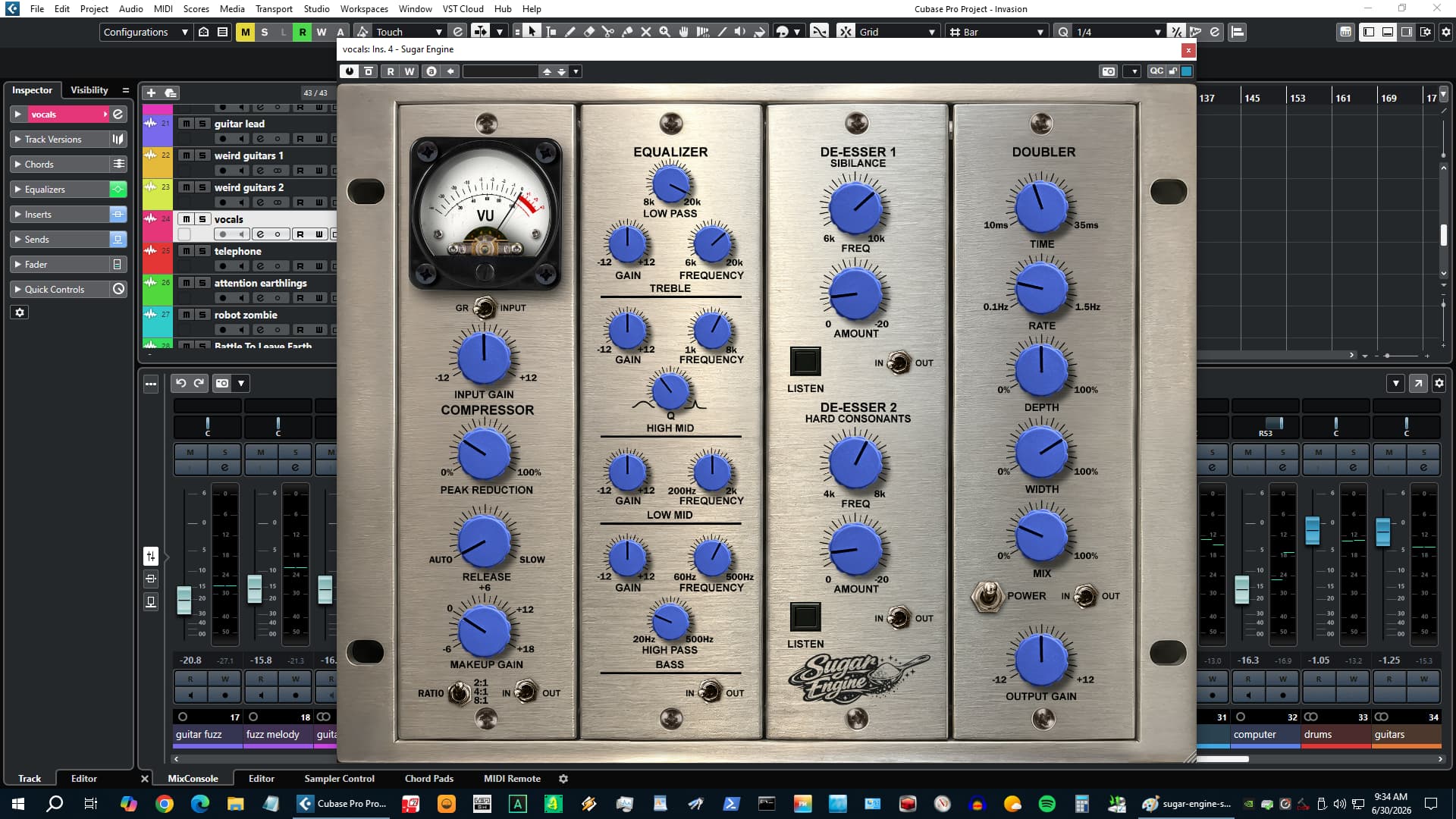The width and height of the screenshot is (1456, 819).
Task: Expand the Equalizers inspector section
Action: tap(59, 190)
